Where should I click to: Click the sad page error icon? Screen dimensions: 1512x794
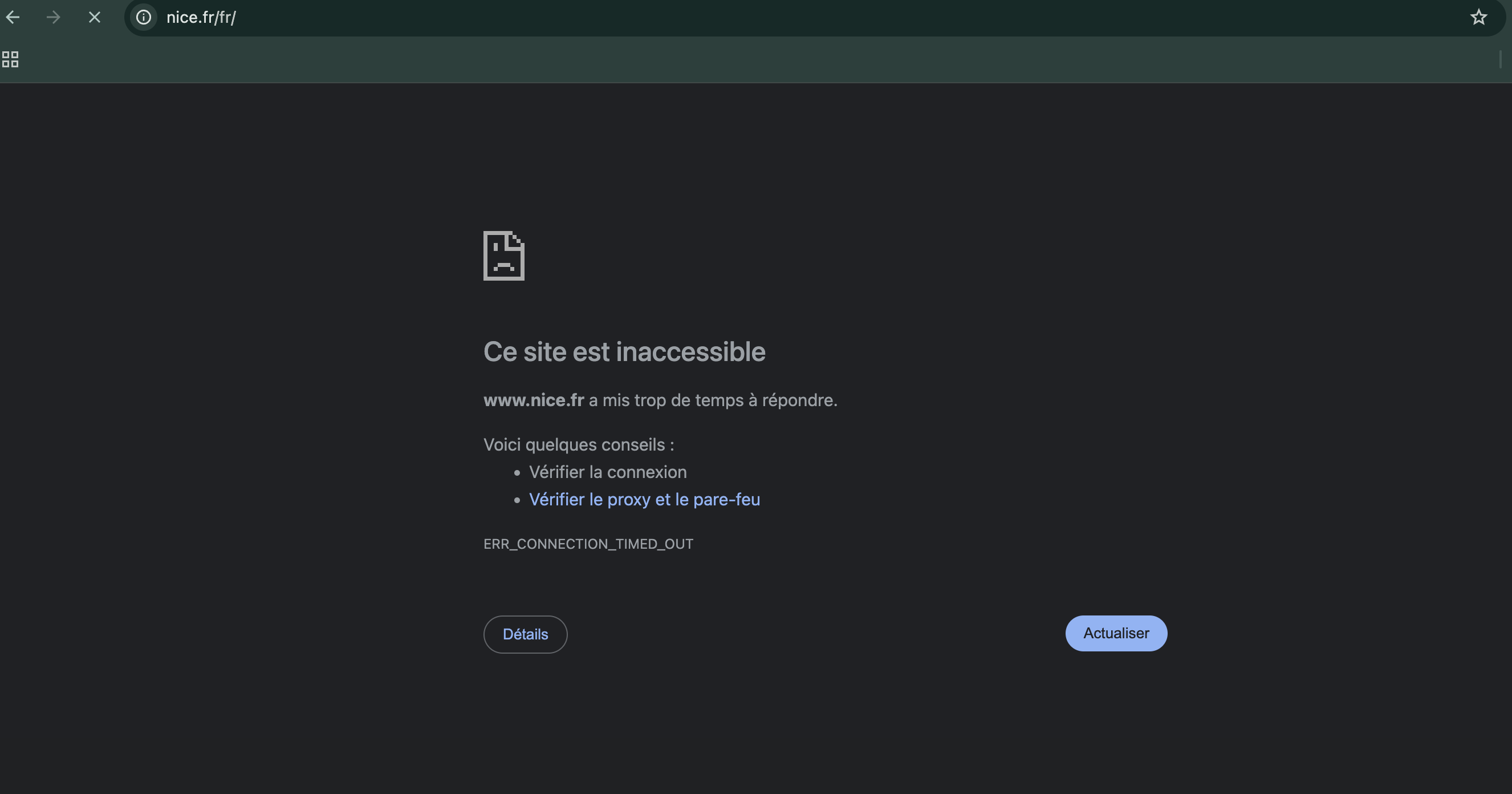(x=503, y=256)
